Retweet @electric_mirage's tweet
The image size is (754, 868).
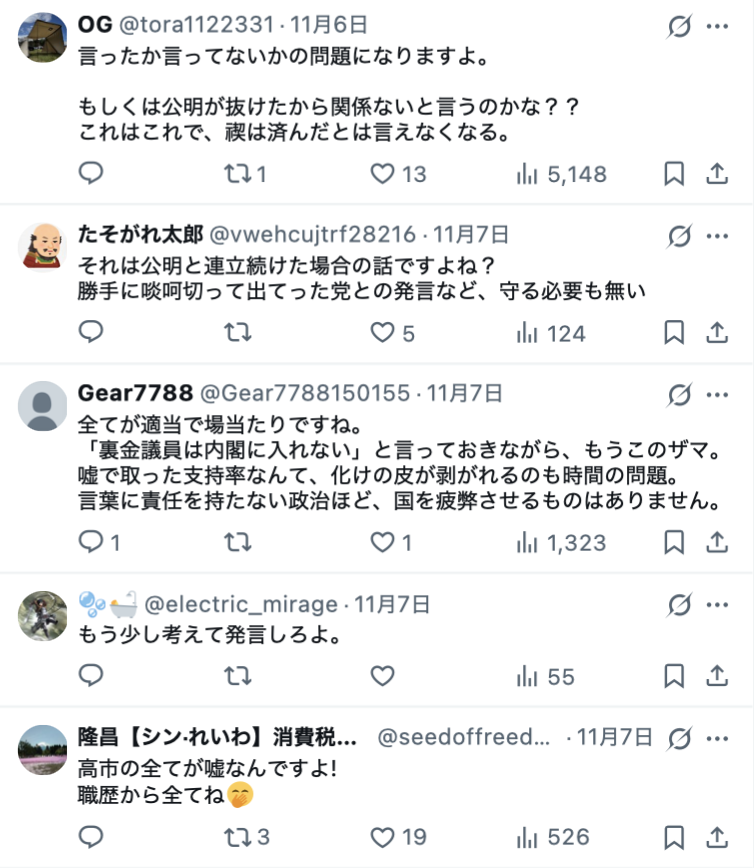tap(237, 677)
